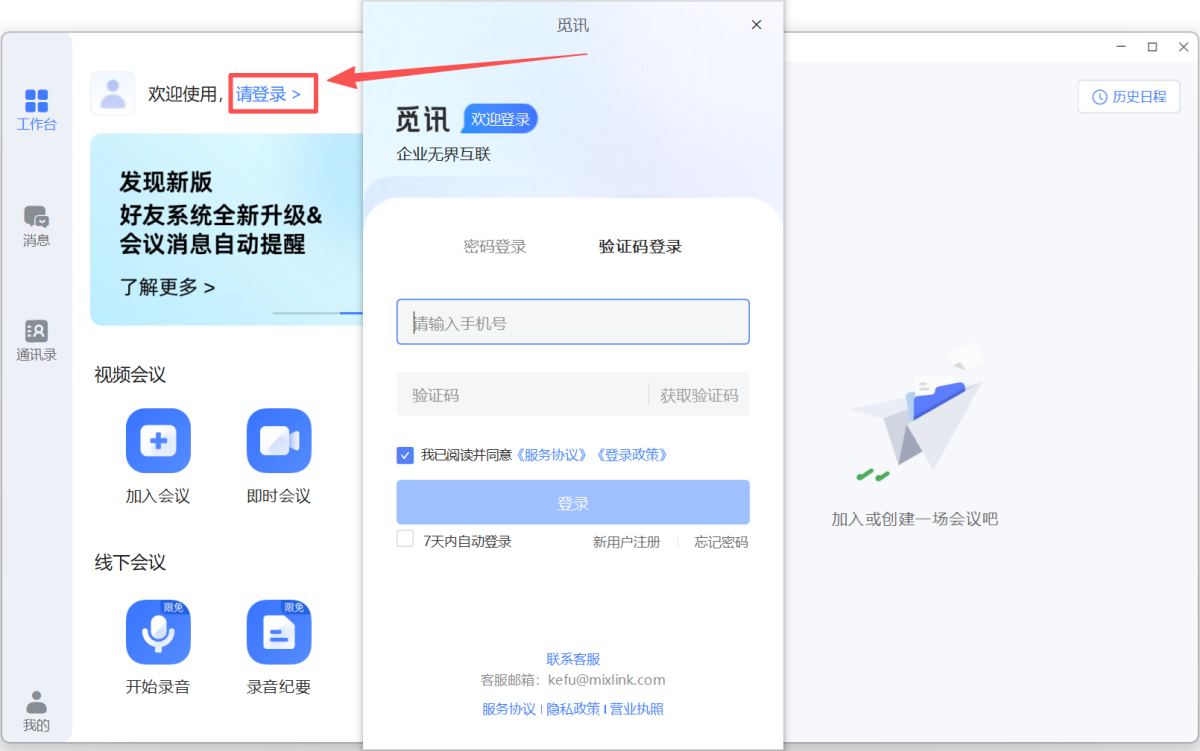Uncheck the service agreement consent checkbox
The image size is (1200, 751).
pyautogui.click(x=404, y=454)
